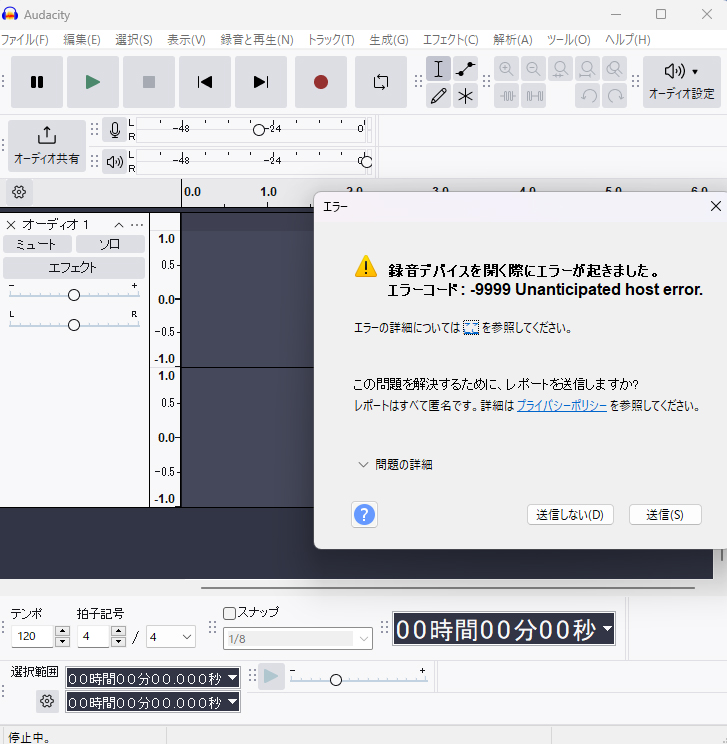
Task: Click the 送信しない(D) button
Action: click(x=569, y=515)
